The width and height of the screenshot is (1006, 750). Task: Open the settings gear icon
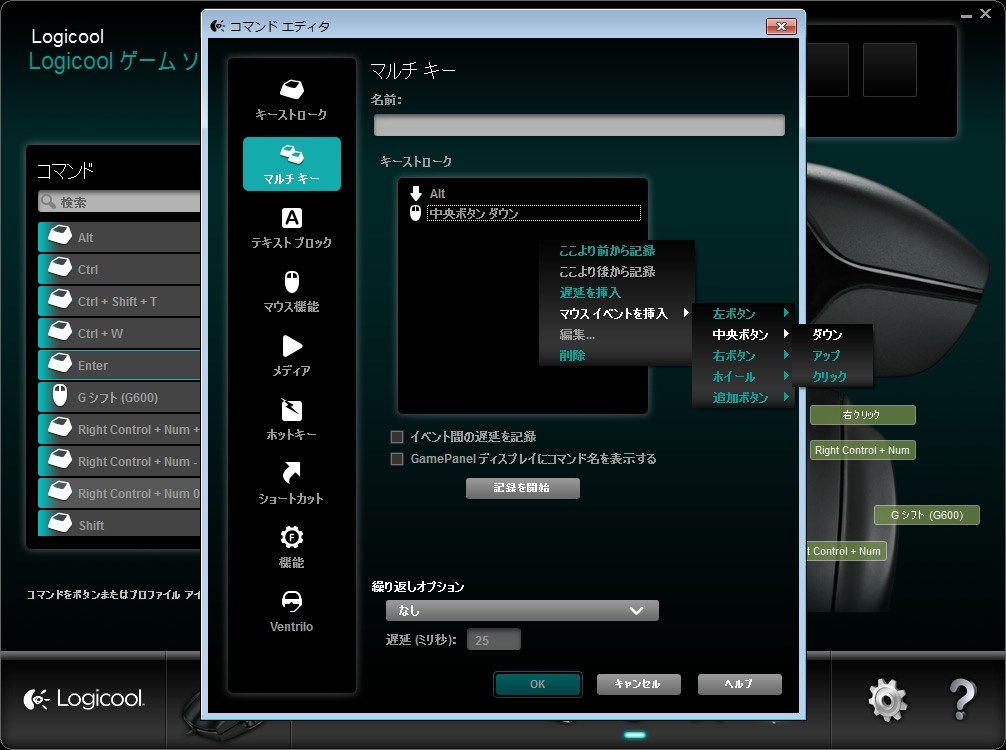coord(887,700)
